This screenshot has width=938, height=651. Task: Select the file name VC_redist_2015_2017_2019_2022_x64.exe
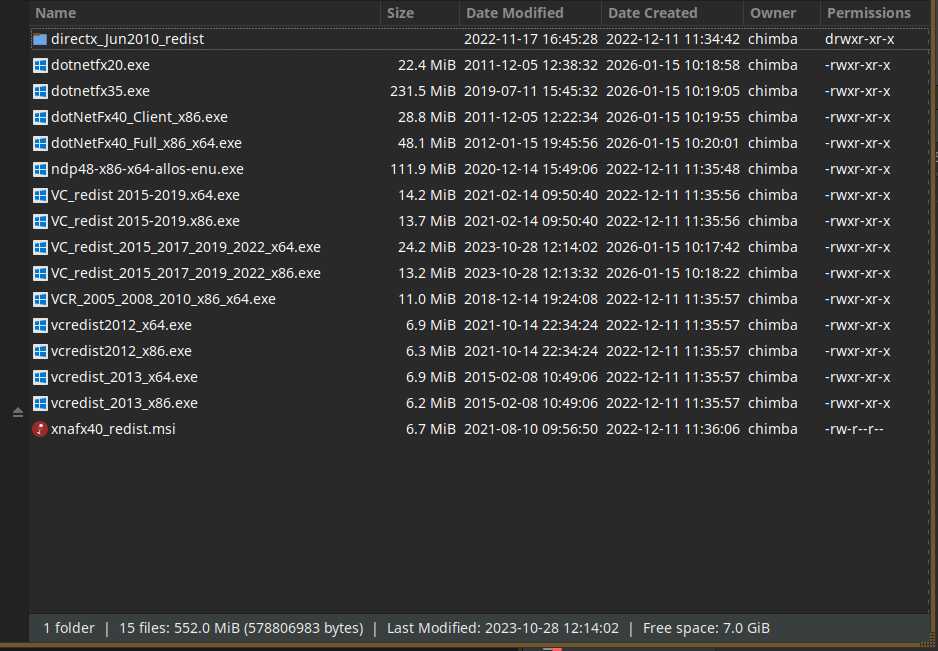click(x=185, y=247)
